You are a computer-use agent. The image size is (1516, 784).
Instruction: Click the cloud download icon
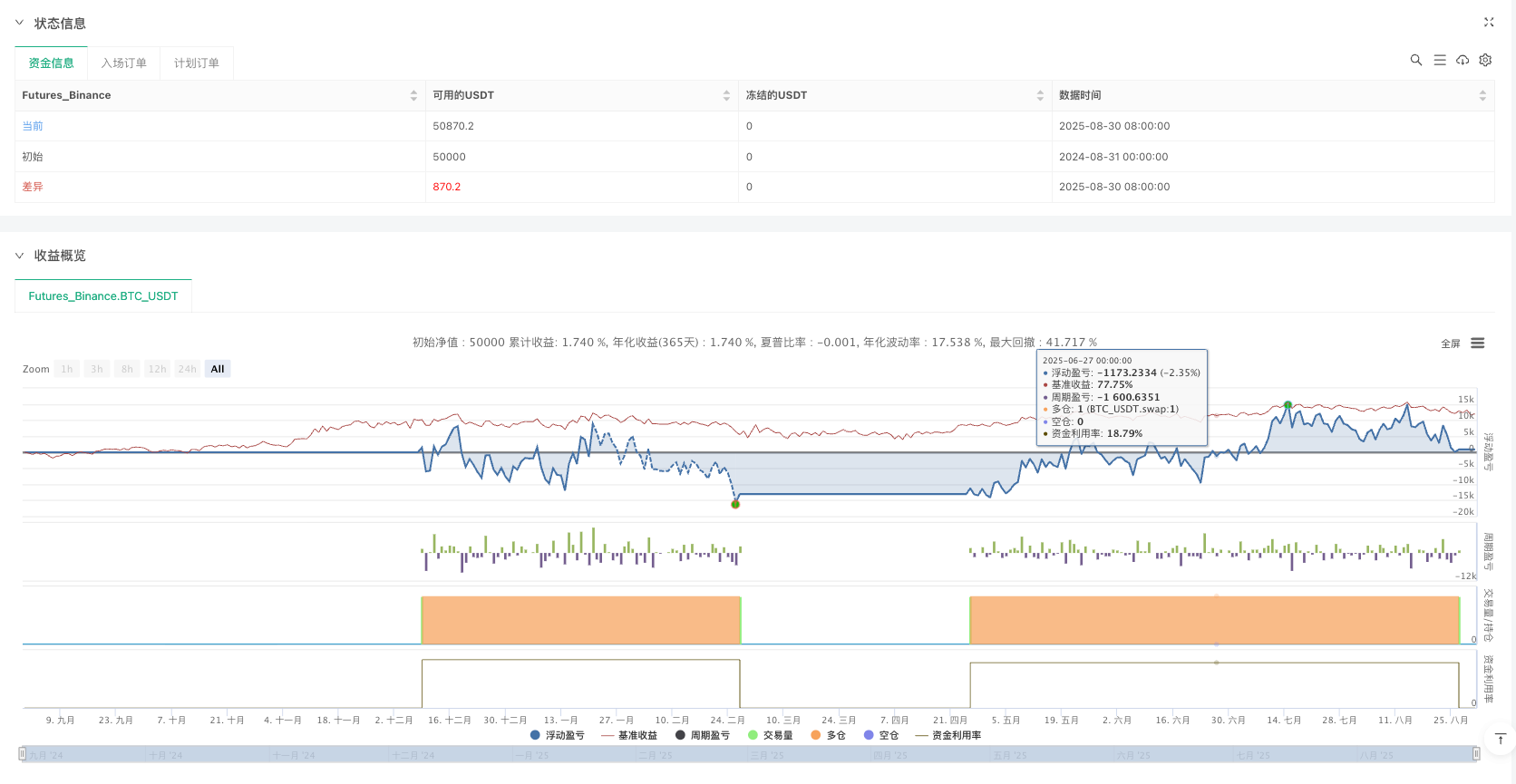(1463, 60)
